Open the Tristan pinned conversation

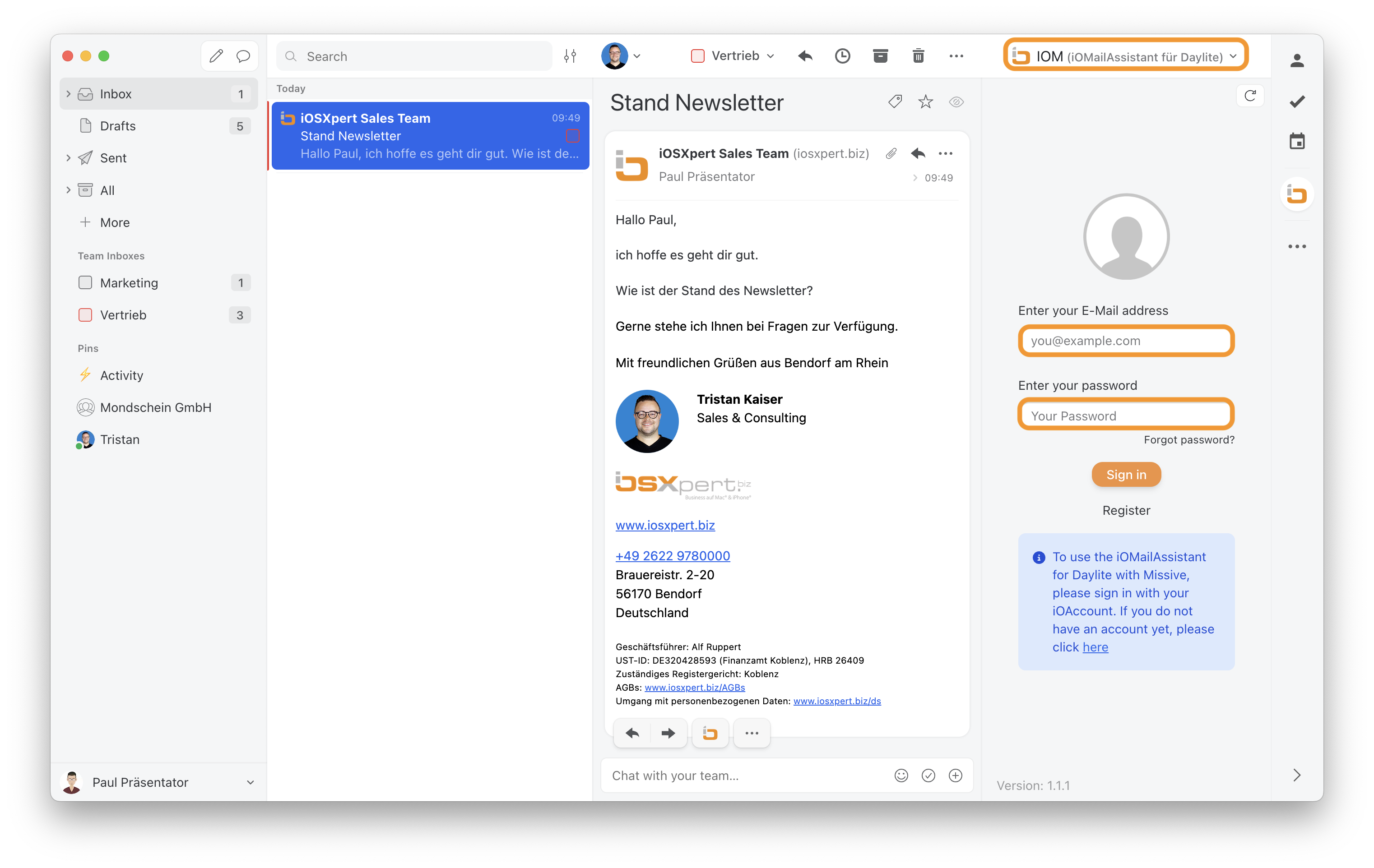click(x=158, y=439)
